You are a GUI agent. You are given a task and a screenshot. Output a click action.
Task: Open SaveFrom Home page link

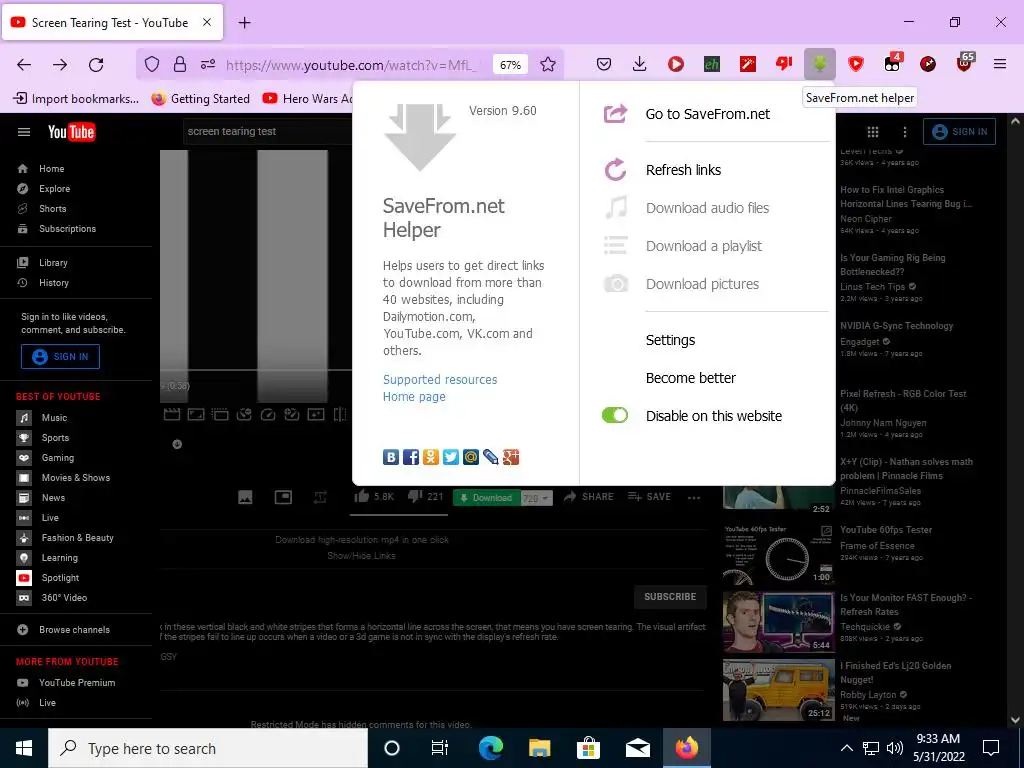tap(414, 396)
